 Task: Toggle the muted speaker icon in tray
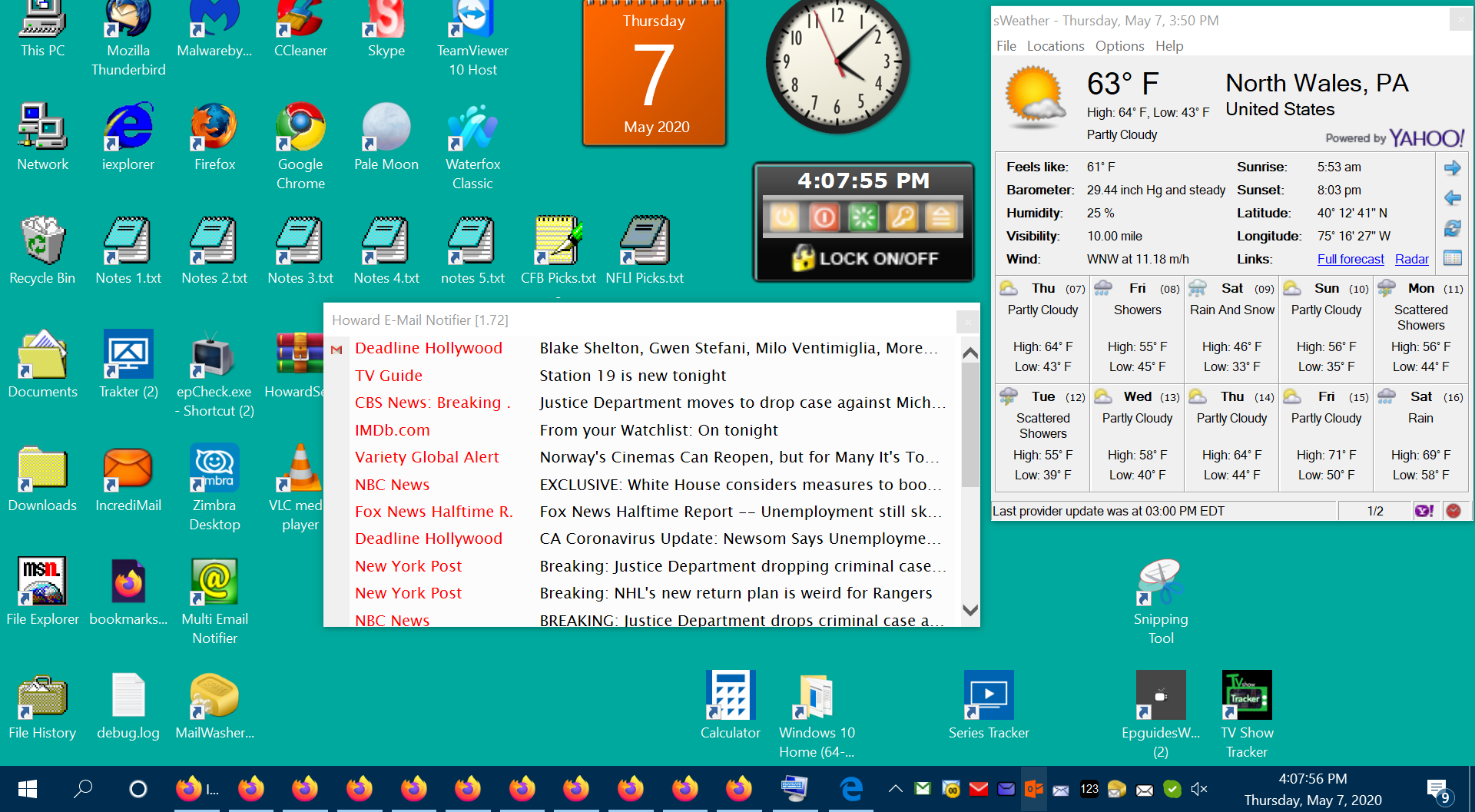pyautogui.click(x=1199, y=789)
